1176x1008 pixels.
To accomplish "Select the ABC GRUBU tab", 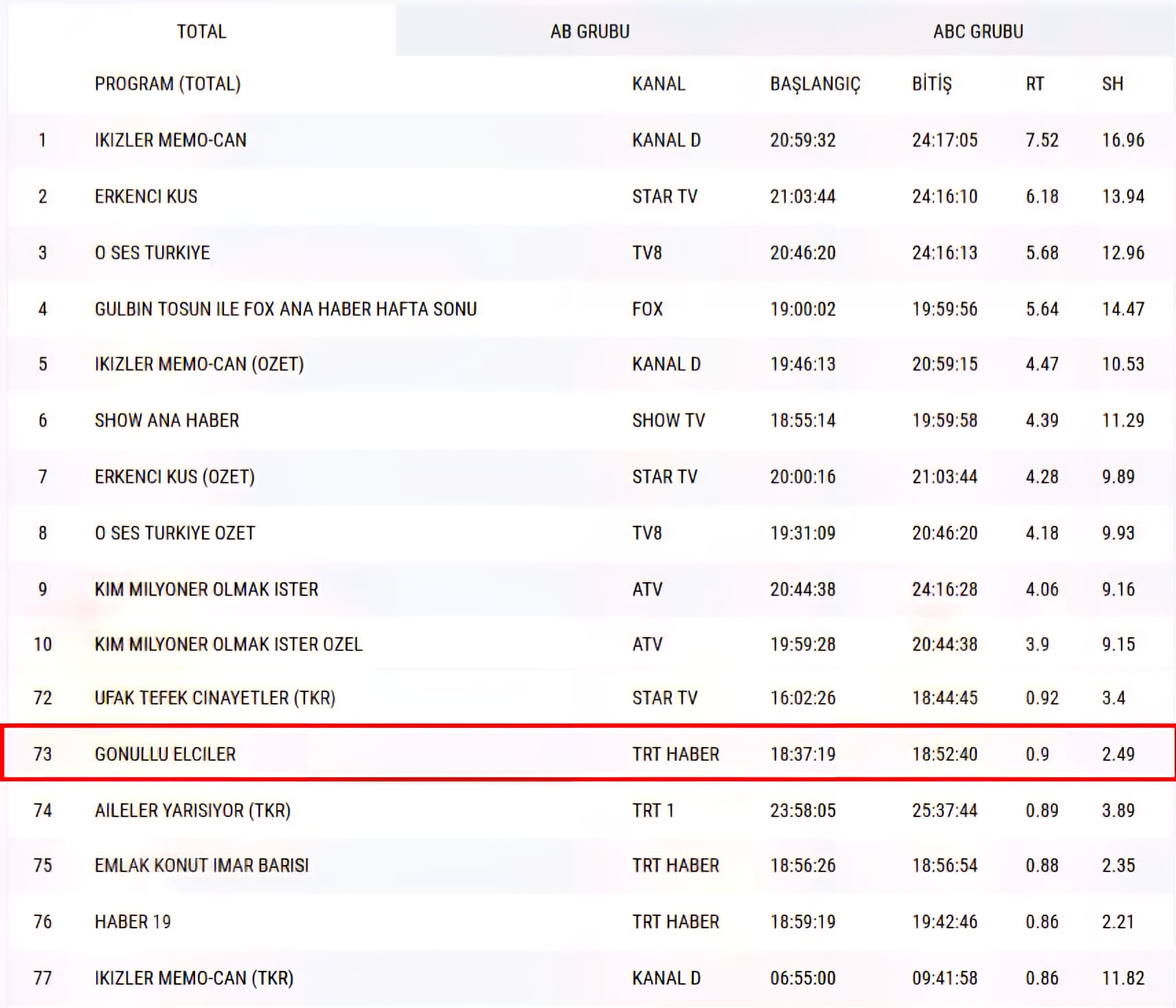I will pos(977,32).
